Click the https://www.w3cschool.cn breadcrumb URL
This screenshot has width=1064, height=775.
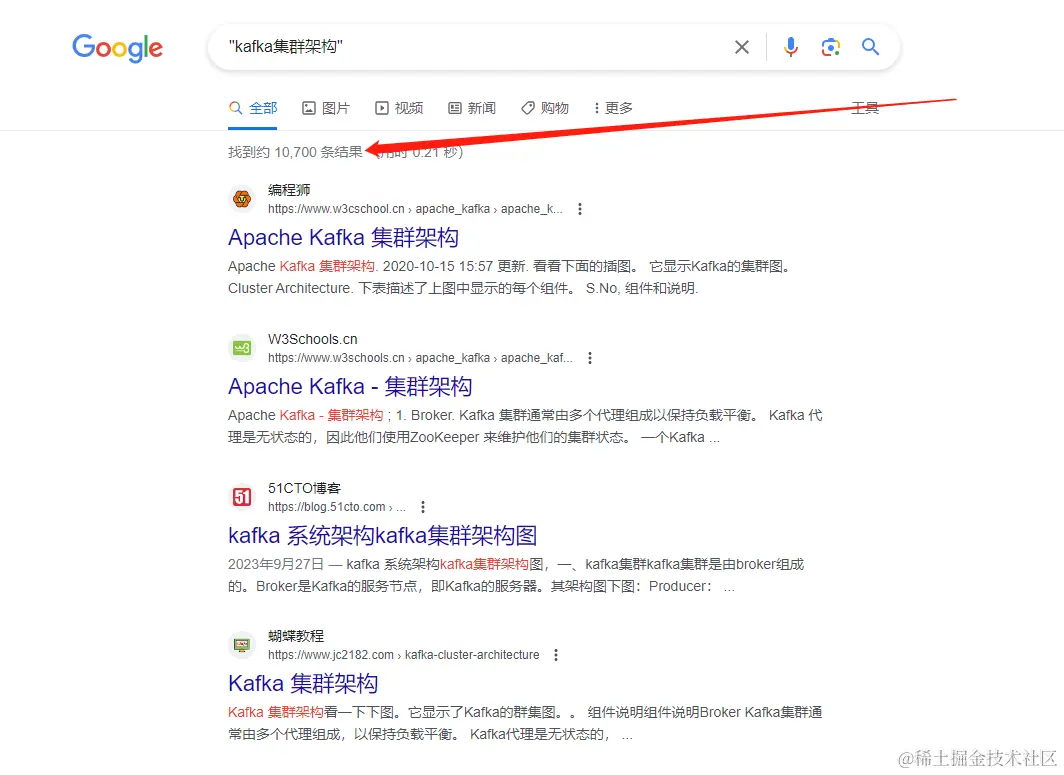coord(415,209)
